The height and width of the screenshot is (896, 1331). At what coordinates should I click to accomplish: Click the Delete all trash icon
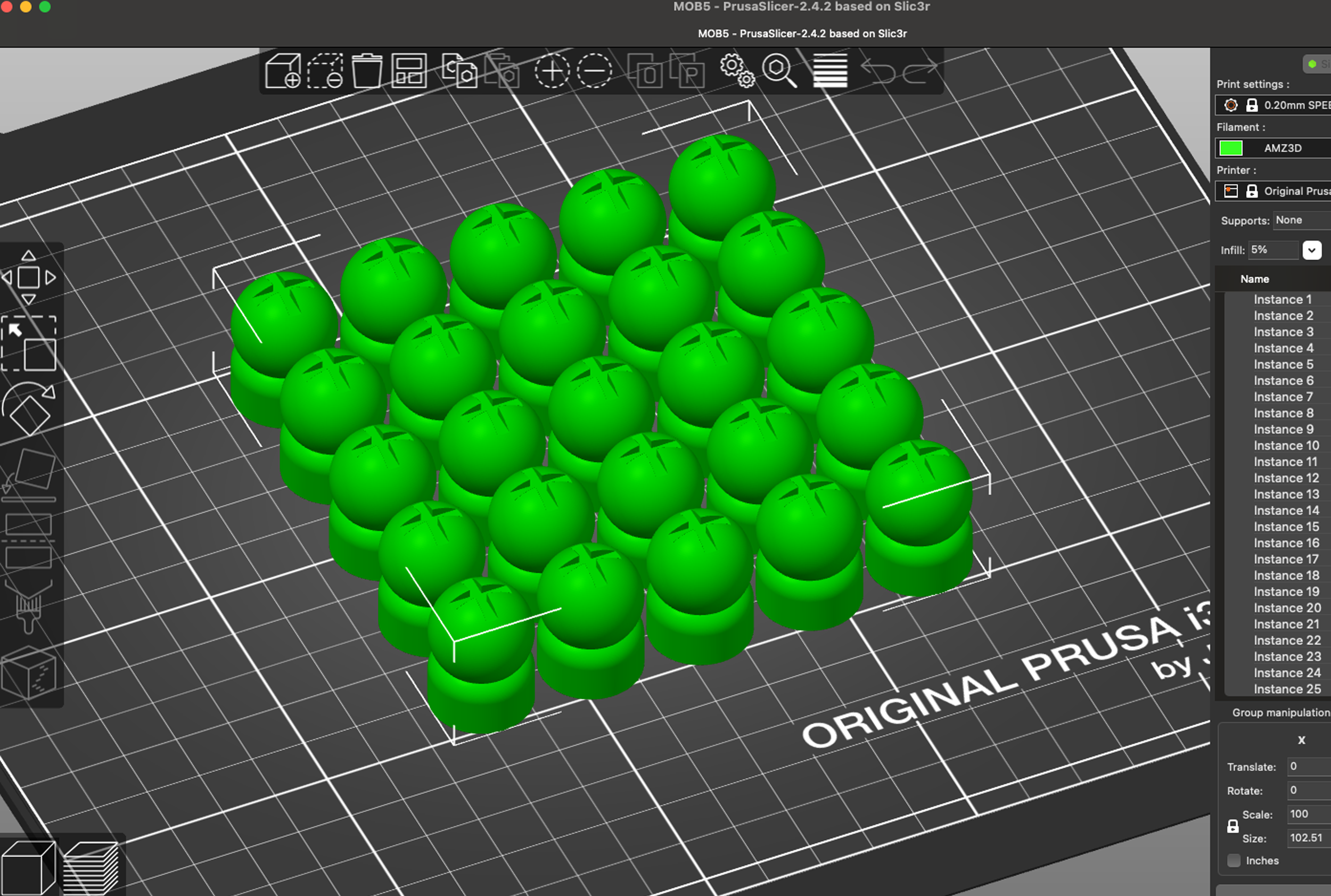point(366,71)
